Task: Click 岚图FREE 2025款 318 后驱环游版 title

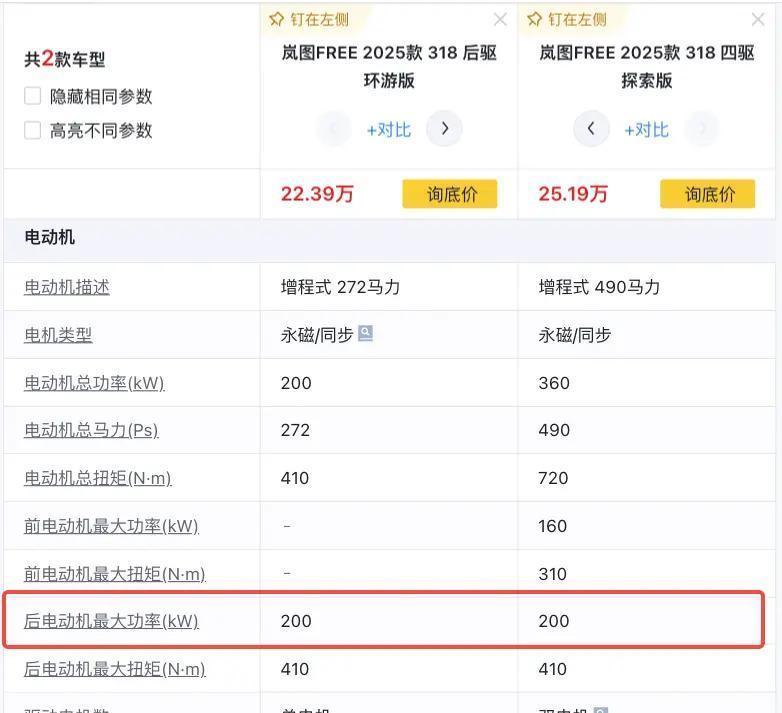Action: pyautogui.click(x=389, y=66)
